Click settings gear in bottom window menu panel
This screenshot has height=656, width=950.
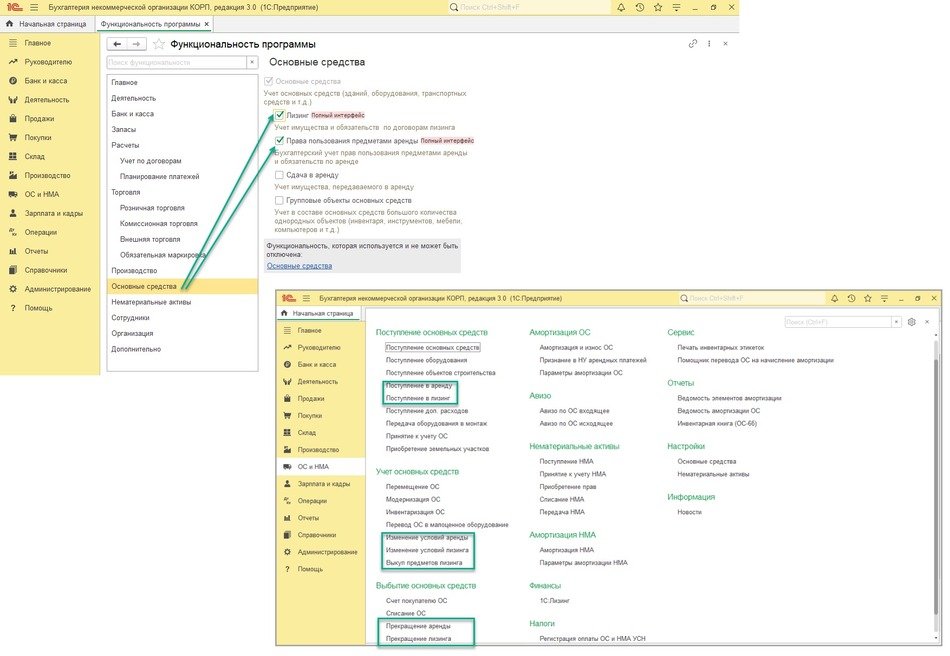point(912,322)
